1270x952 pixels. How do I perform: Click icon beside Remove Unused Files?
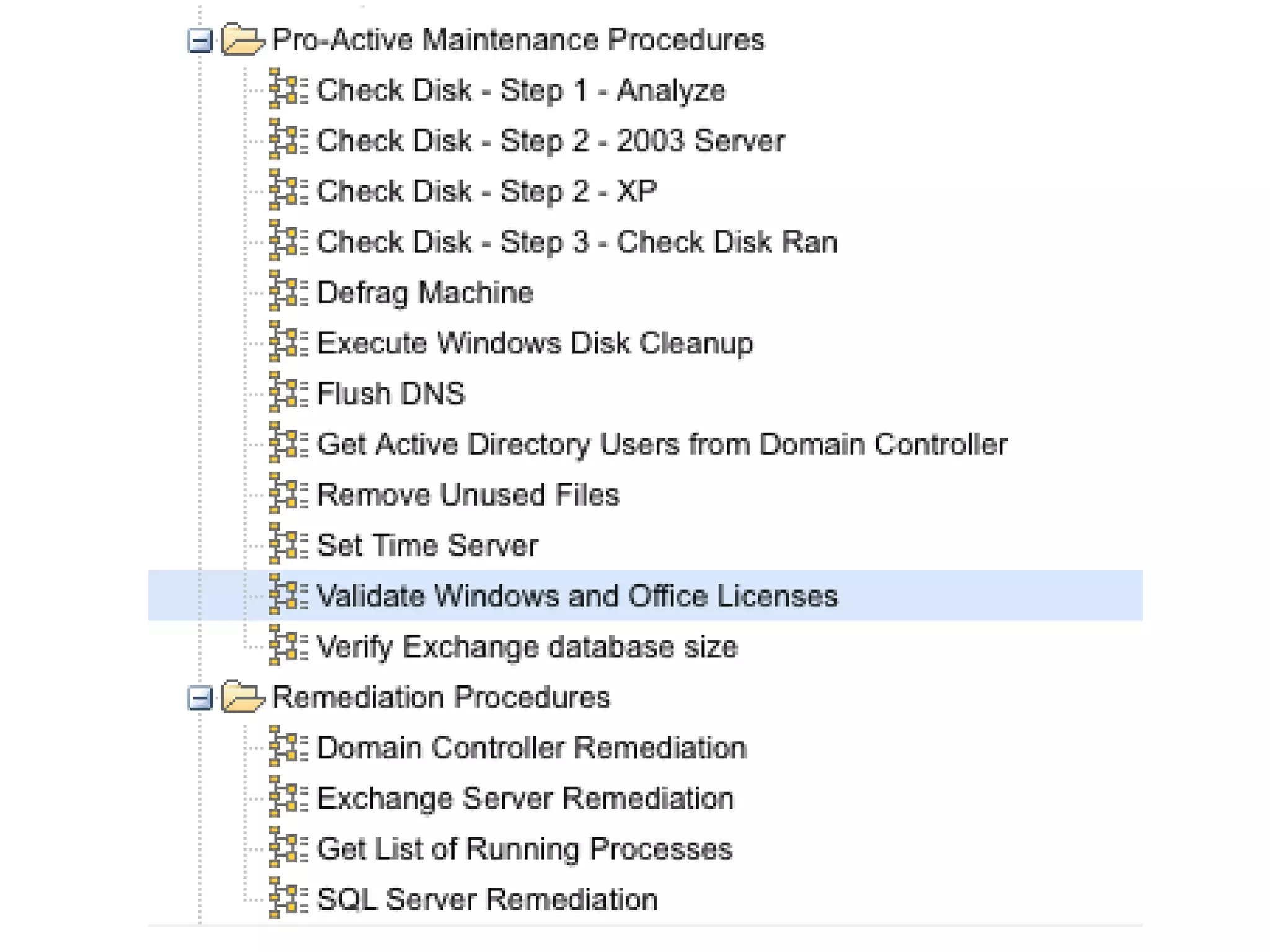[288, 493]
